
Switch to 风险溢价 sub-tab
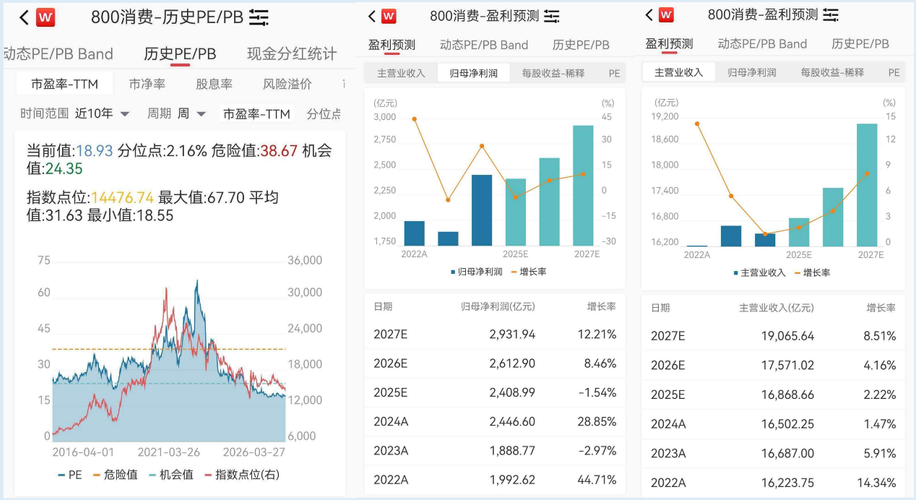click(287, 84)
